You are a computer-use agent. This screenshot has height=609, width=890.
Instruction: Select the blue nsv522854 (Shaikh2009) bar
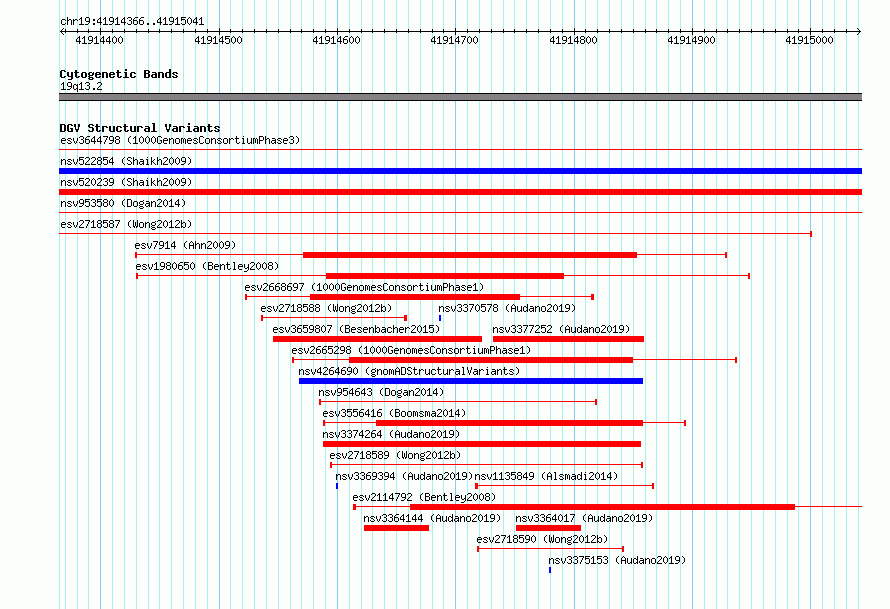click(460, 171)
